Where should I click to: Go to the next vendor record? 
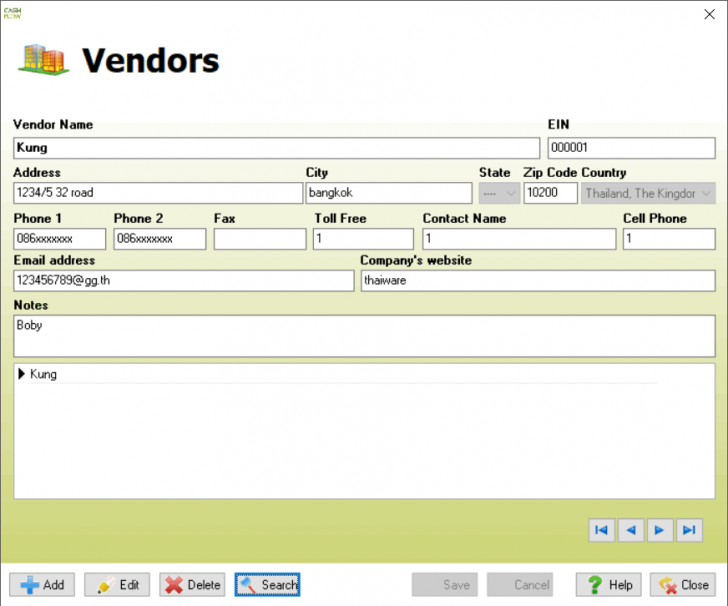660,530
